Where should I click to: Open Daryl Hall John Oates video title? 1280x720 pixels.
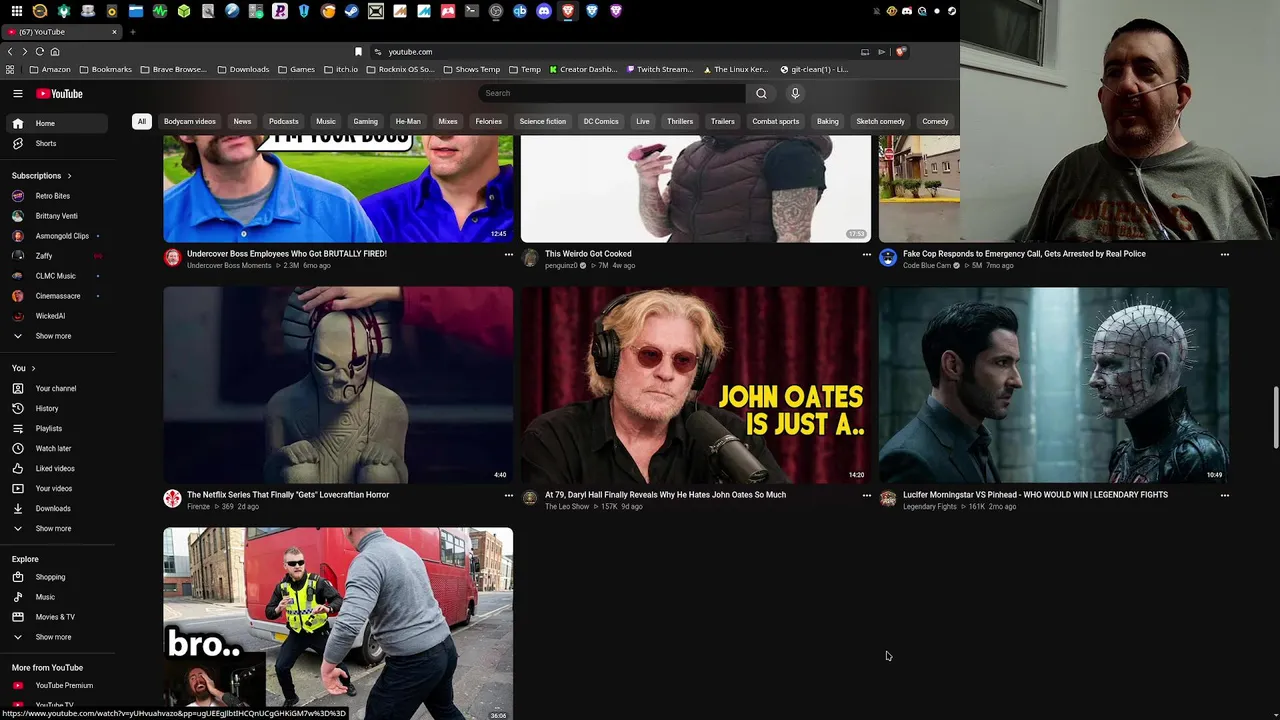665,495
